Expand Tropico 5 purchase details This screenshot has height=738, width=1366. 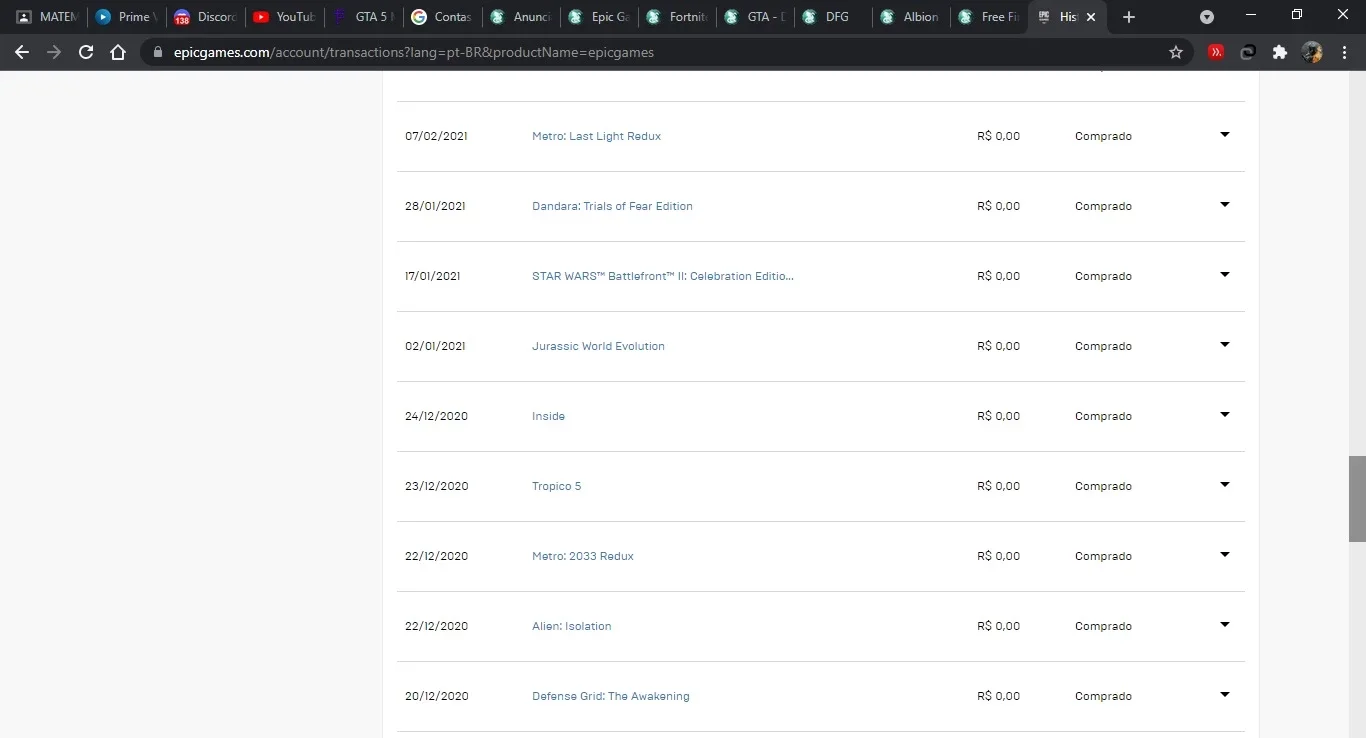(1224, 485)
